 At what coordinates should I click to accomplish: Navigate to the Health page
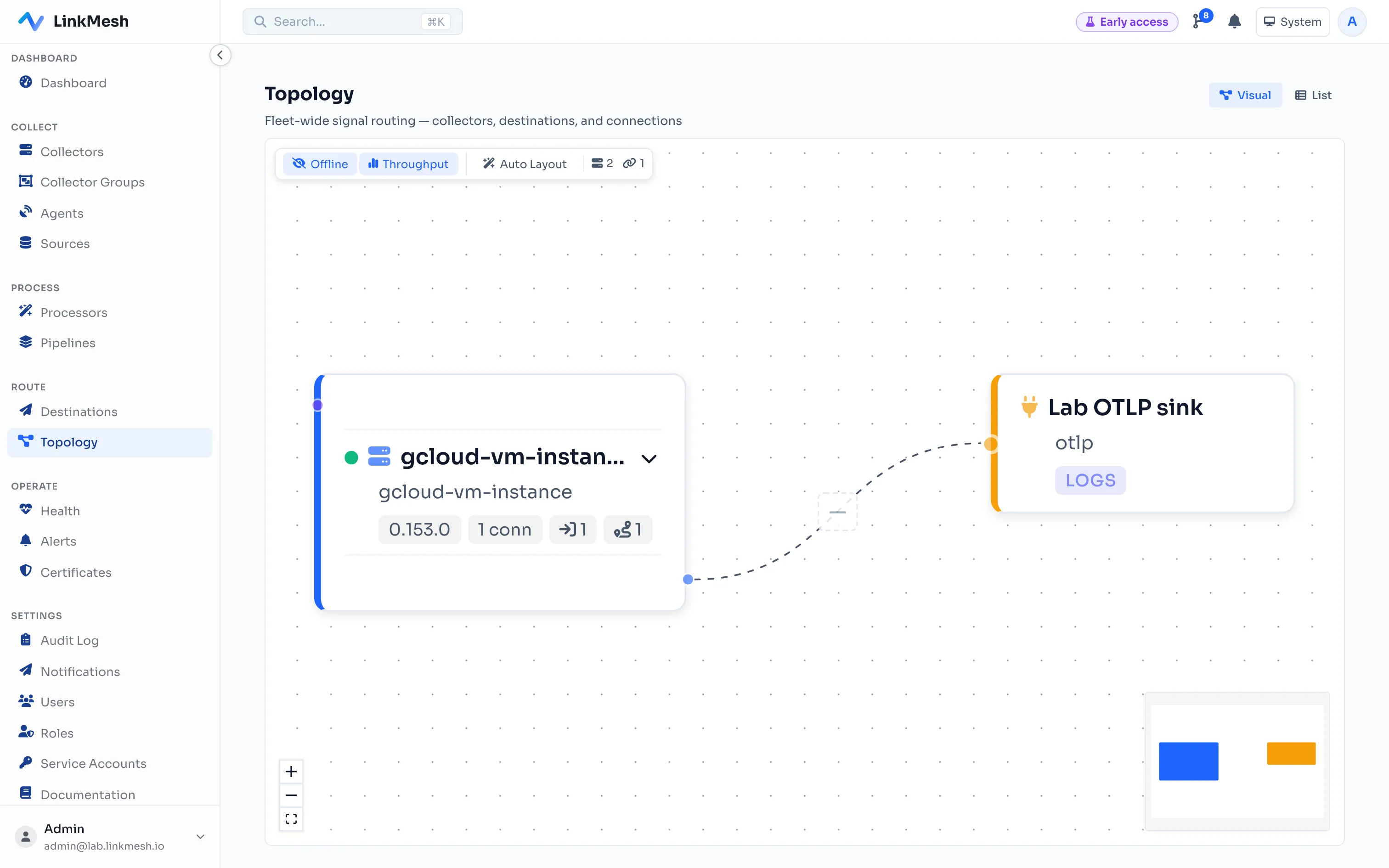(110, 511)
